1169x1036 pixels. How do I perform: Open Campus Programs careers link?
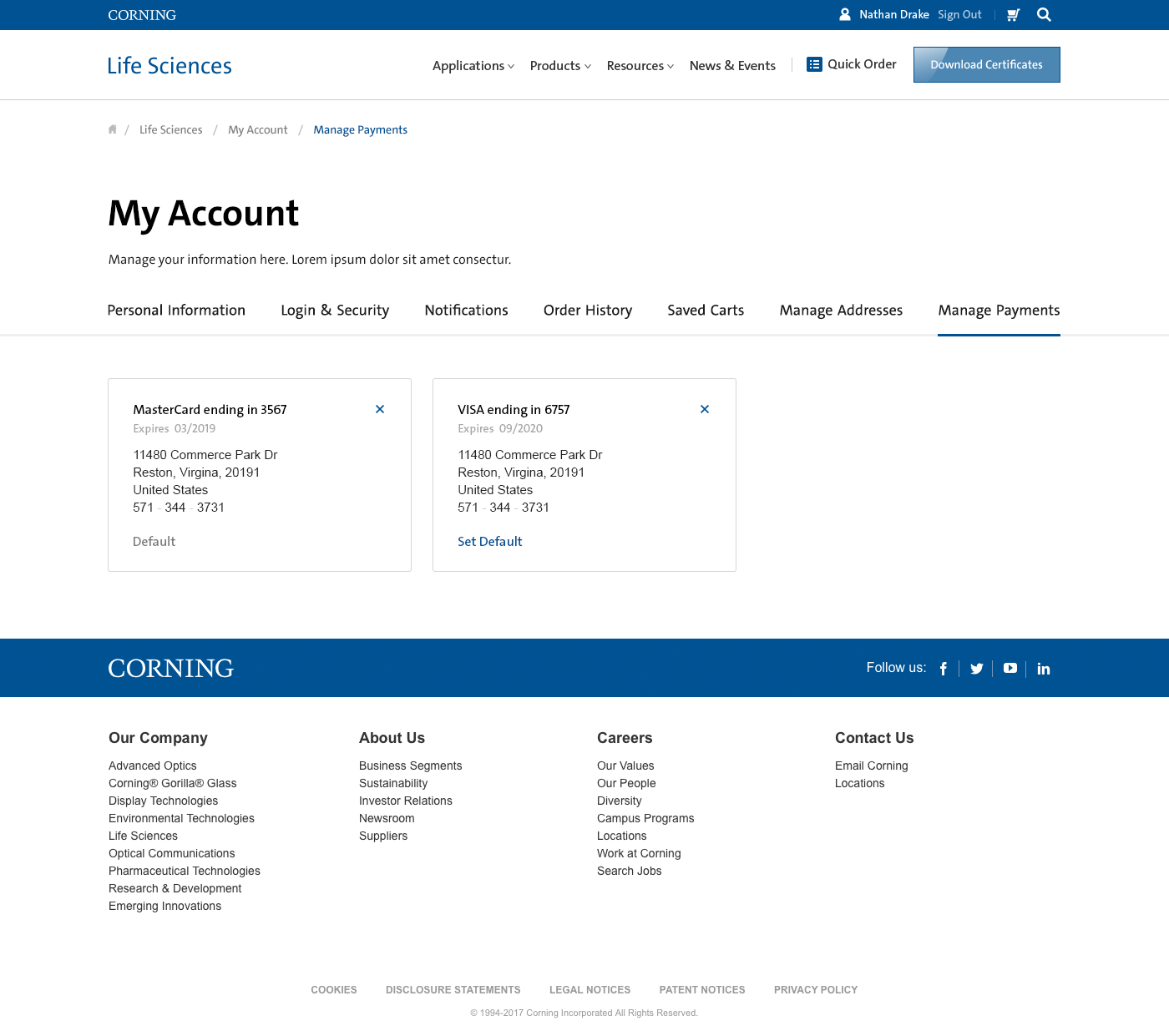(x=645, y=818)
